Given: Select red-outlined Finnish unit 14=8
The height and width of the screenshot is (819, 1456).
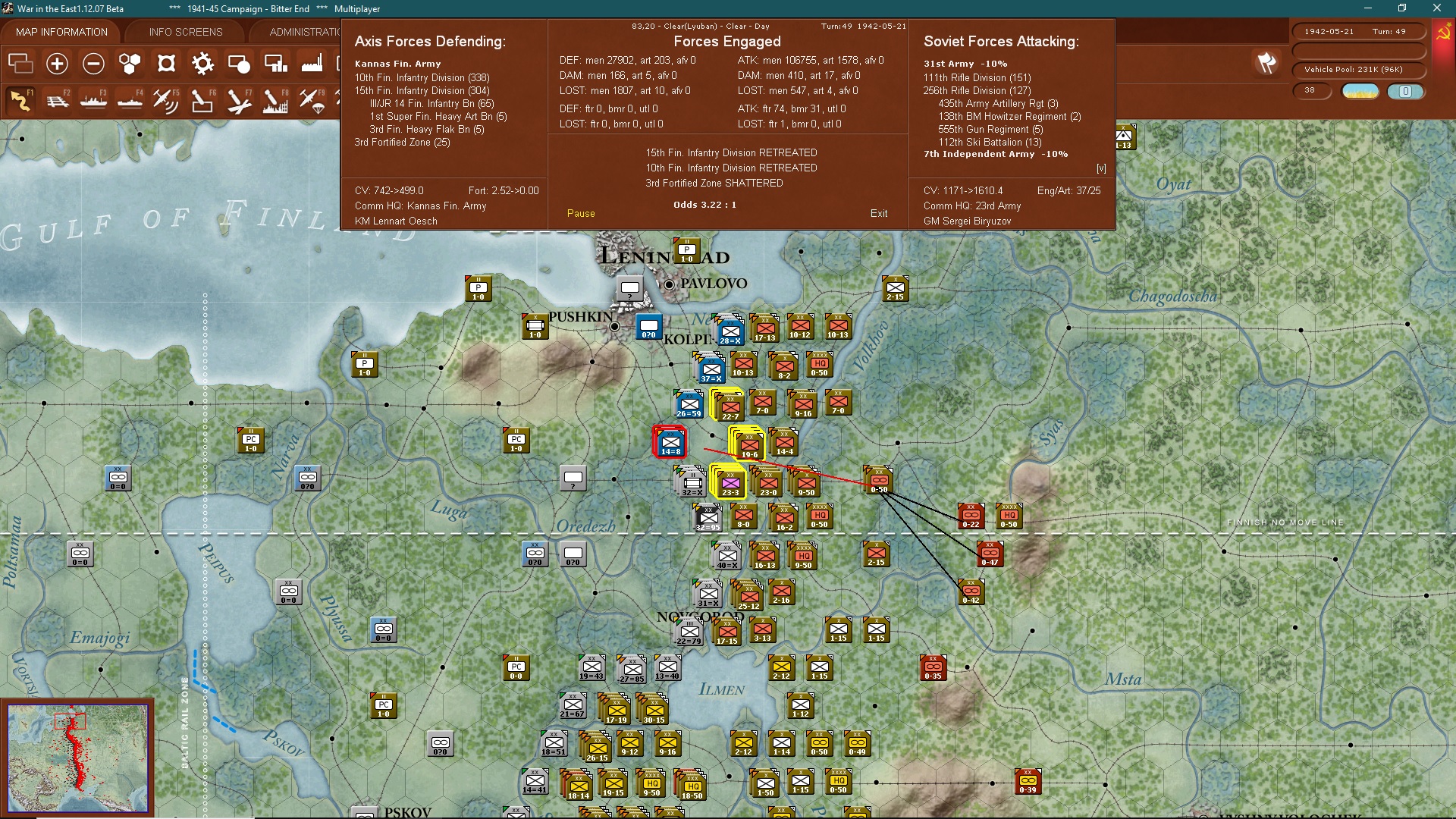Looking at the screenshot, I should [x=670, y=442].
